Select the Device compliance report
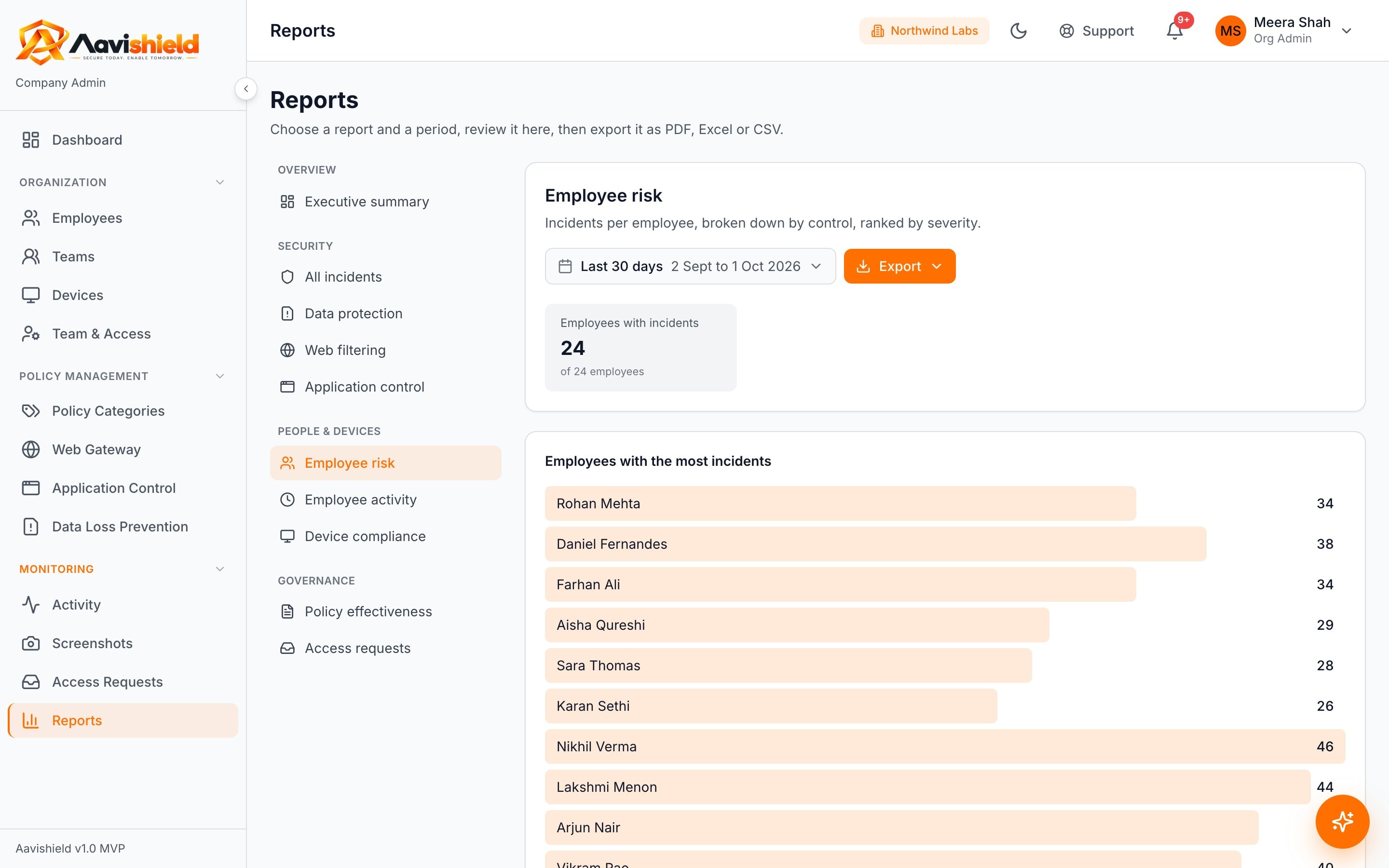Screen dimensions: 1389x868 385,536
